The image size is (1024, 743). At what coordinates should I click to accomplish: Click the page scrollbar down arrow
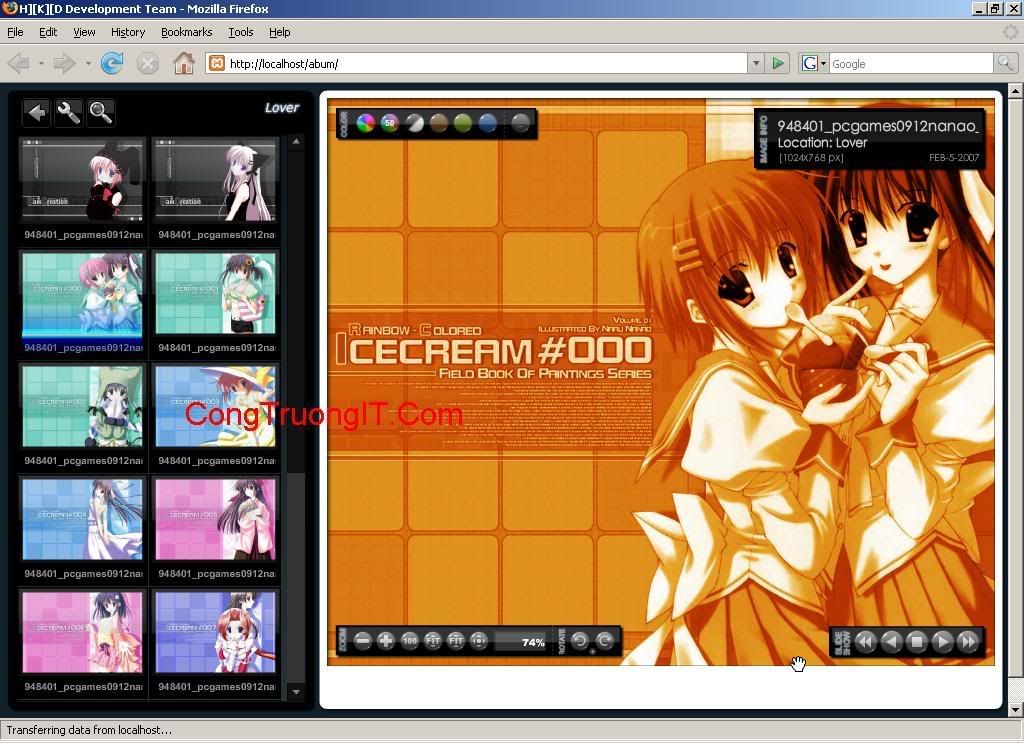[1015, 709]
